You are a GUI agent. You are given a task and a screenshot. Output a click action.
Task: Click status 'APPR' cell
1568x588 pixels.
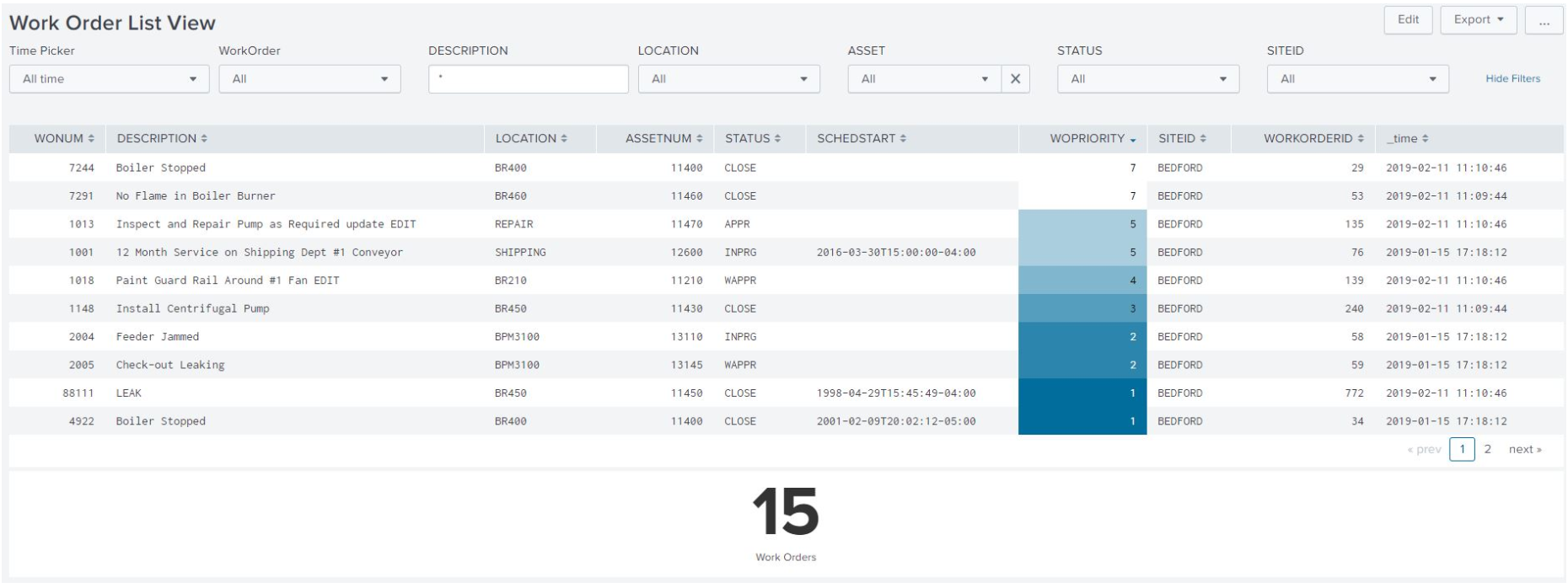(737, 224)
